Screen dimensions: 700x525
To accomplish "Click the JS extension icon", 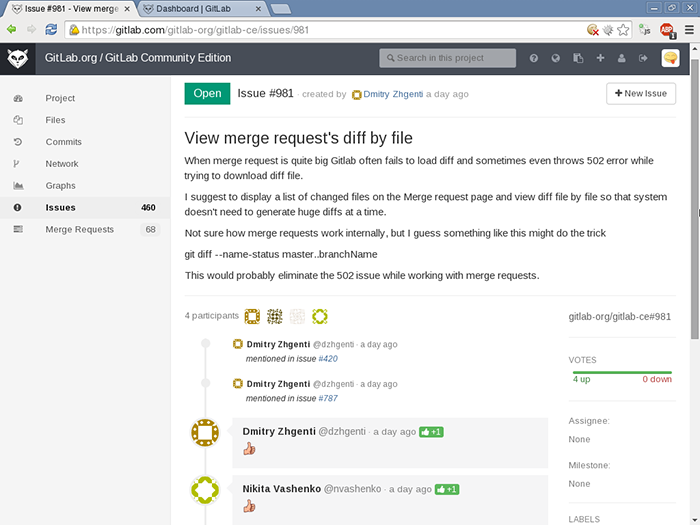I will click(x=644, y=30).
